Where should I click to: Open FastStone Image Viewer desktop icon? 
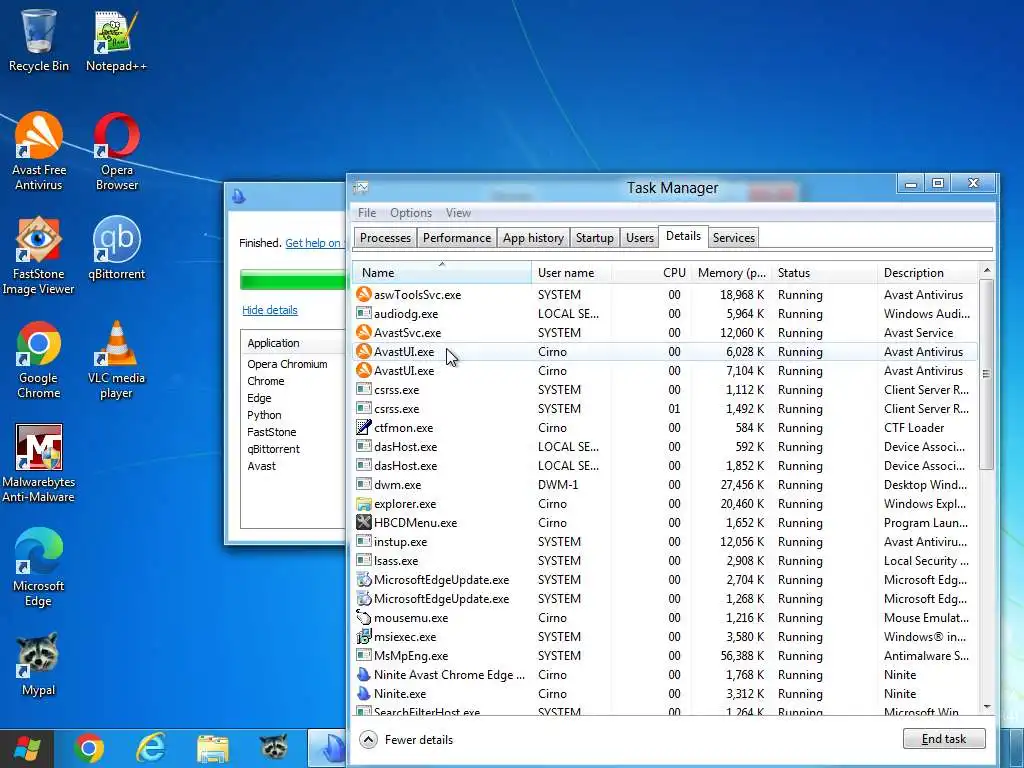coord(39,255)
